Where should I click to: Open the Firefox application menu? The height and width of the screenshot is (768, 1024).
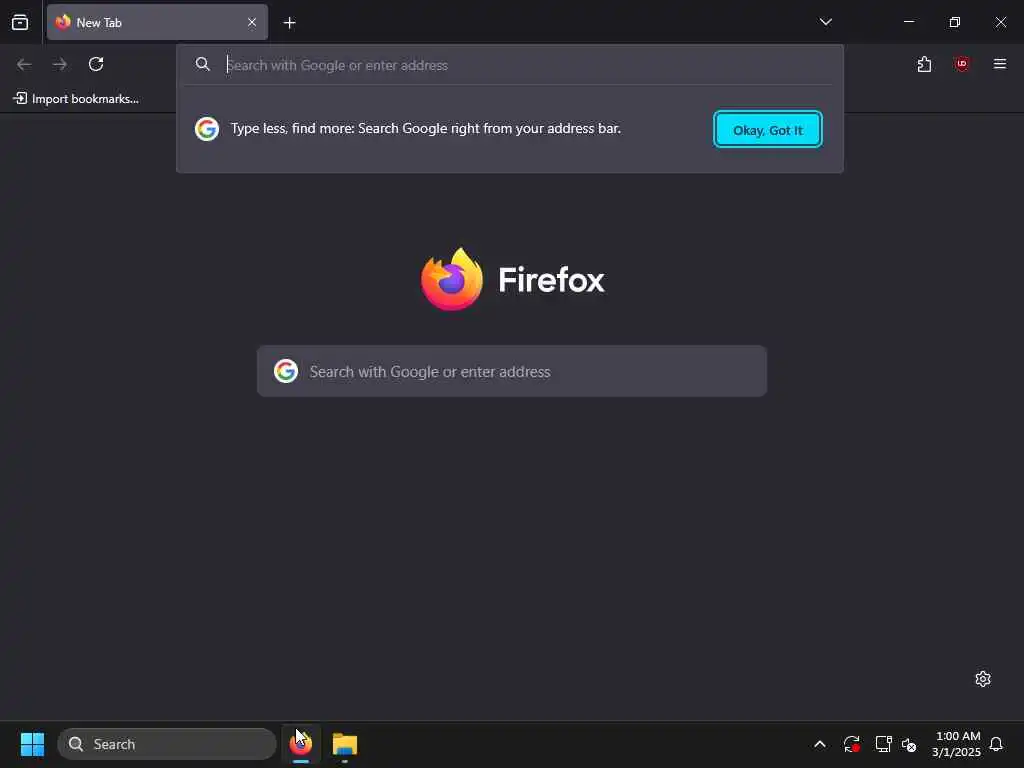(x=999, y=64)
